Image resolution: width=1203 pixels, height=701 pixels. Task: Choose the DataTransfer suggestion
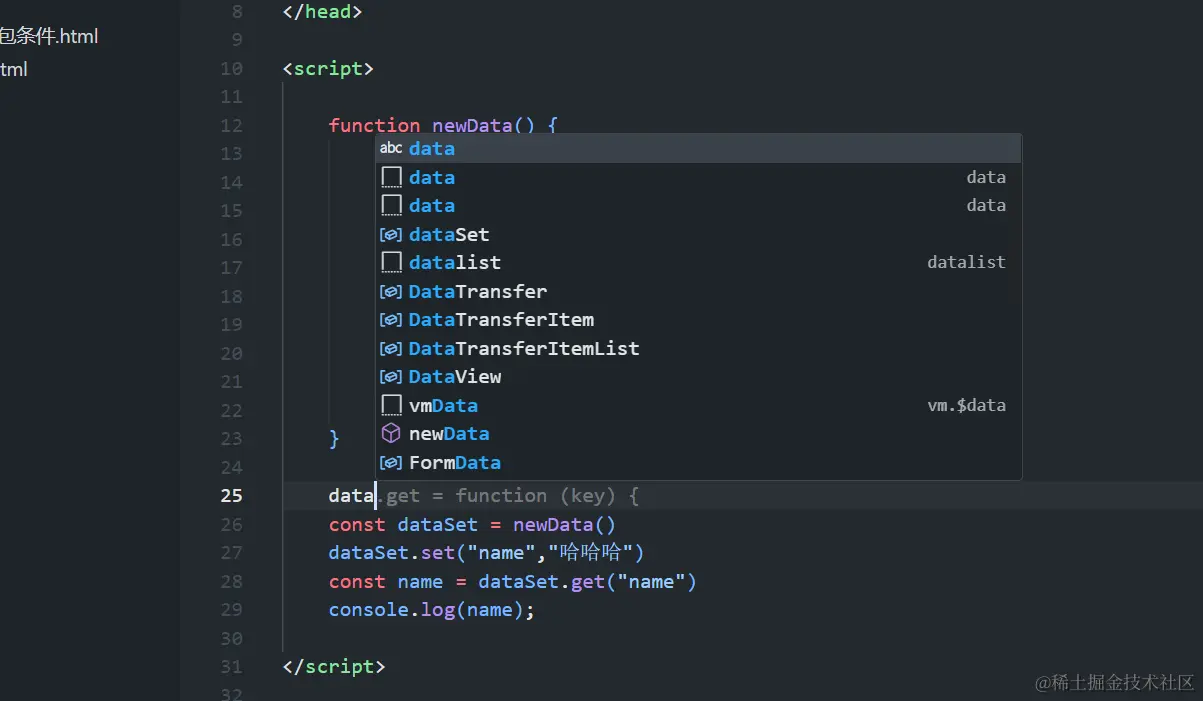(x=698, y=291)
